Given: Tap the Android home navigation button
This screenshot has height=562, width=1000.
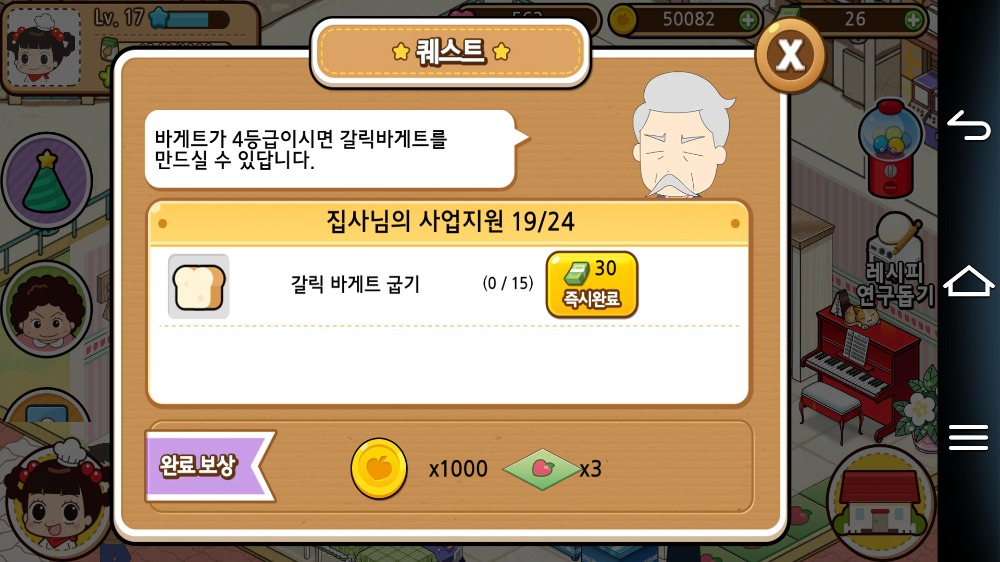Looking at the screenshot, I should (x=968, y=281).
